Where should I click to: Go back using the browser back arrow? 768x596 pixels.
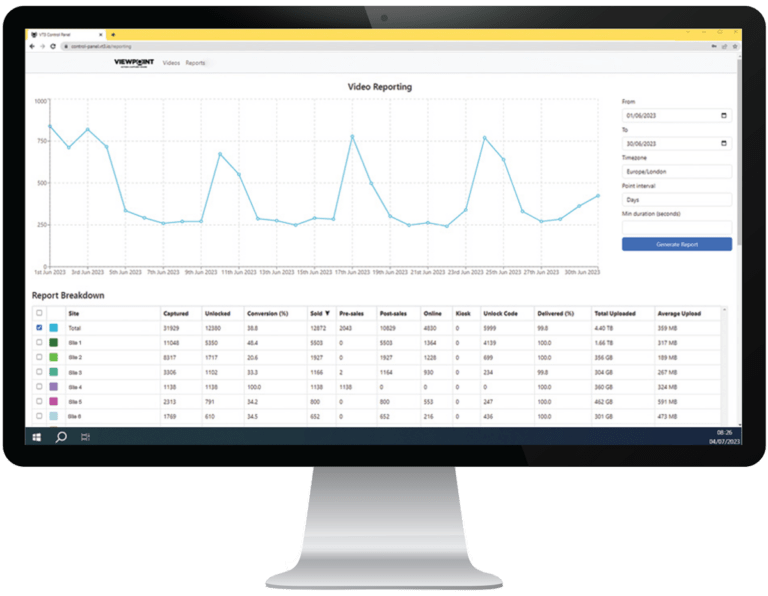coord(32,47)
